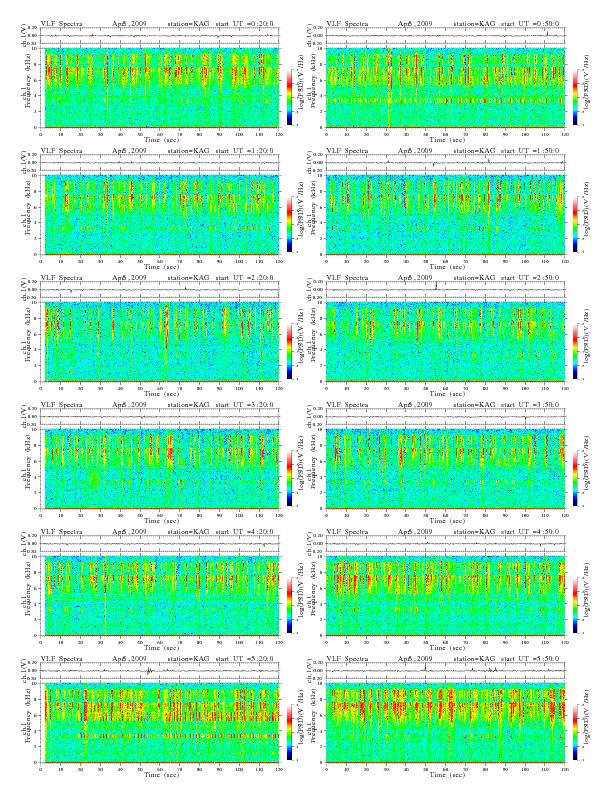This screenshot has width=612, height=792.
Task: Click 'VLF Spectra' heading of the 0:50:0 panel
Action: [347, 23]
